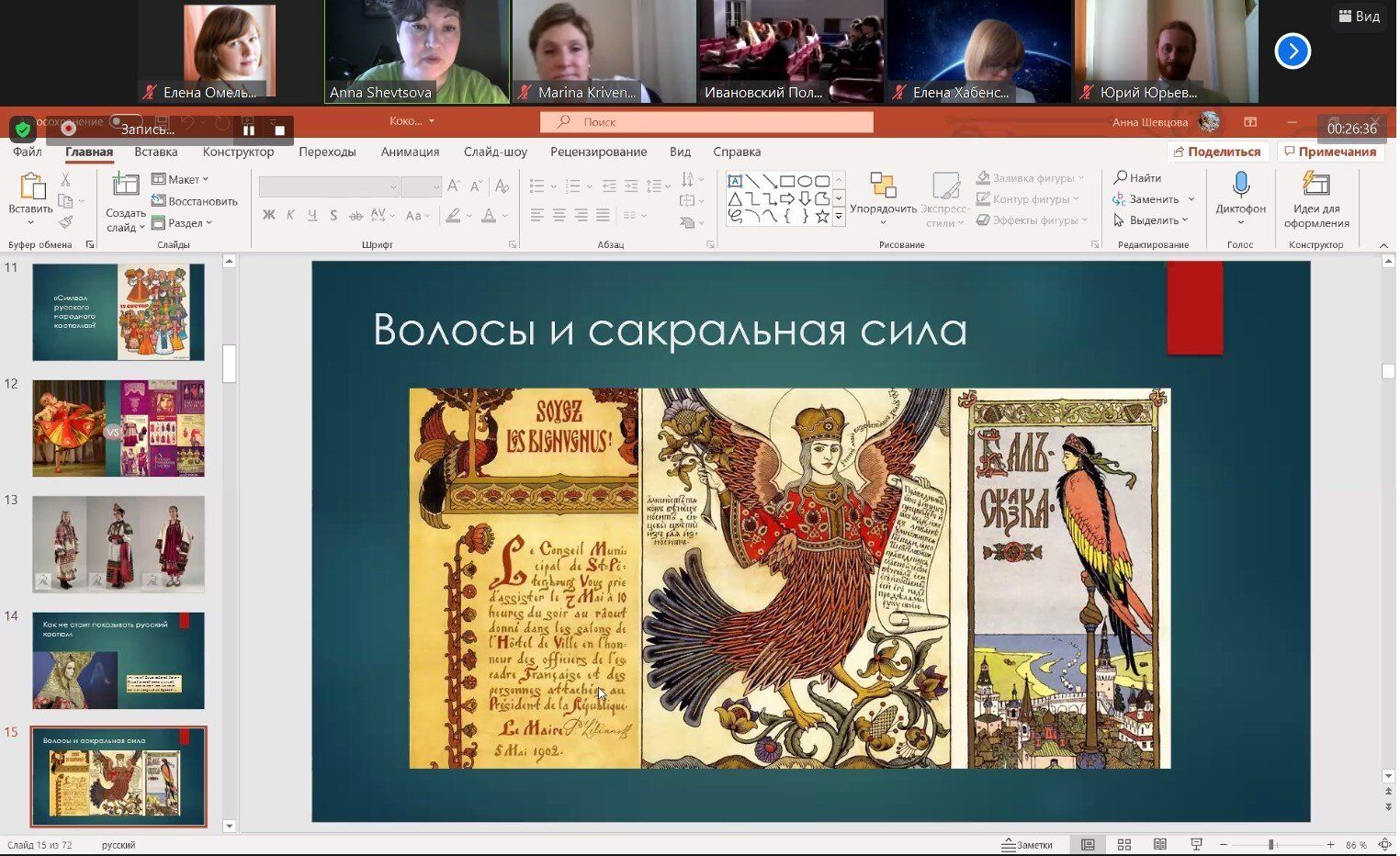Open the font size combo box
The image size is (1400, 856).
click(x=422, y=186)
